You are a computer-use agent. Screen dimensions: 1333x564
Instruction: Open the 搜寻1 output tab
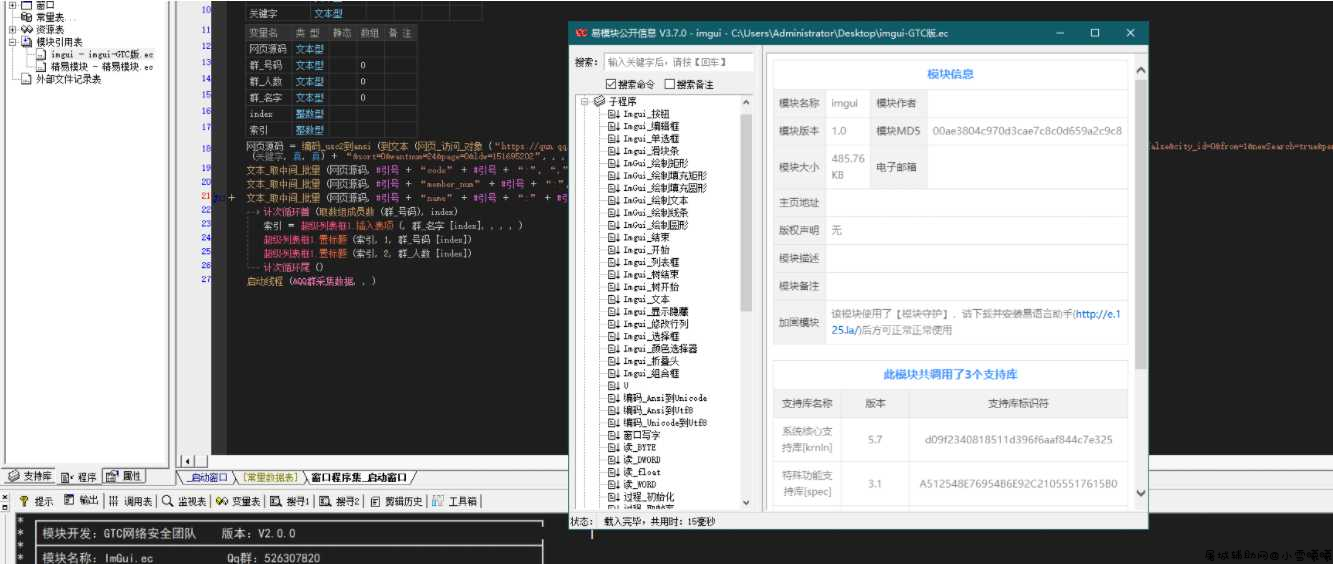291,501
